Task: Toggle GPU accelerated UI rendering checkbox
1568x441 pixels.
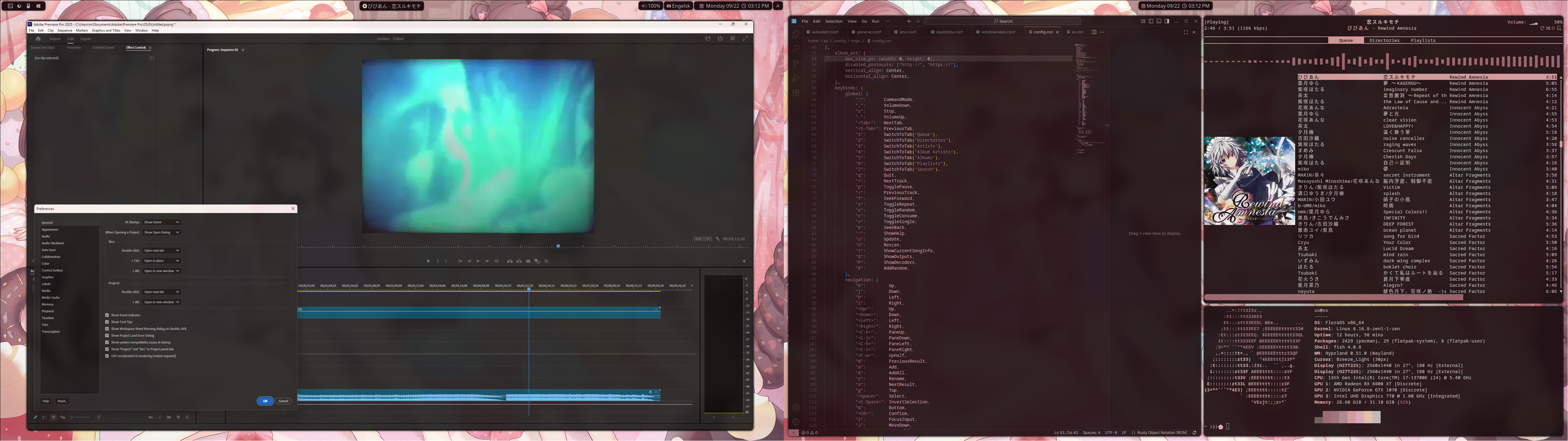Action: pos(107,356)
